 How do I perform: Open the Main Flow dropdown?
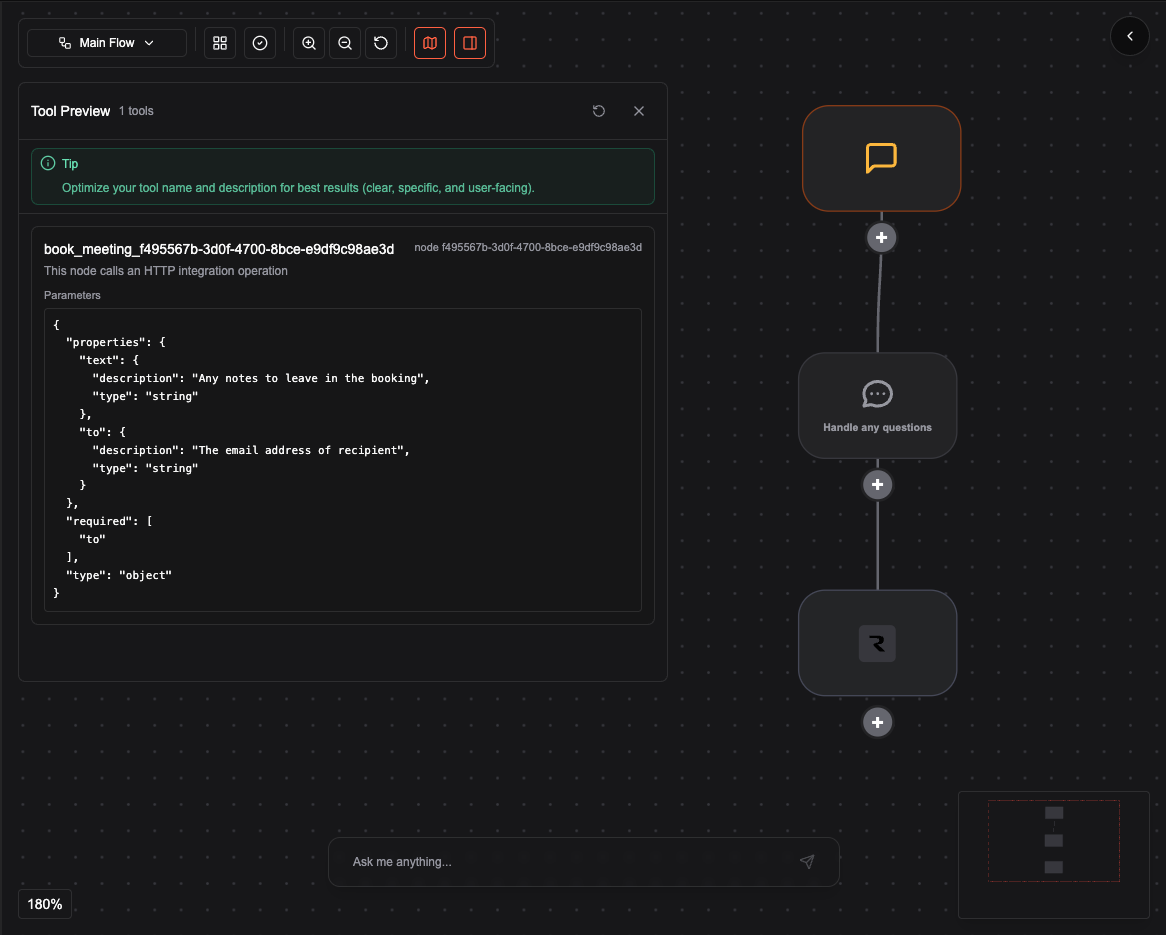click(105, 43)
